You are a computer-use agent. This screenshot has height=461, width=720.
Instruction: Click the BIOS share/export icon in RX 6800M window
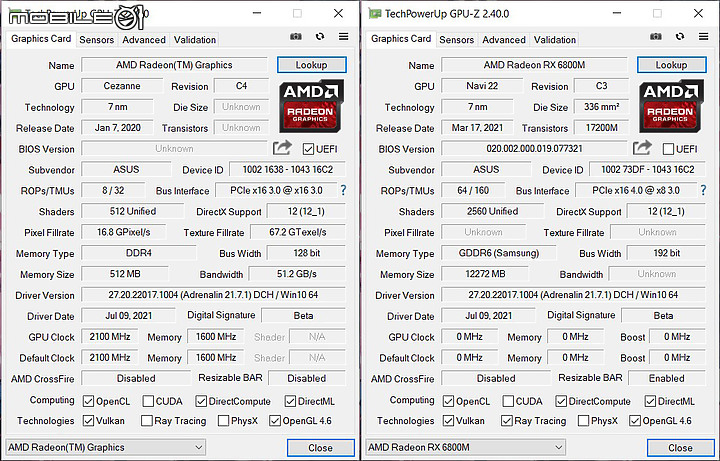pos(642,148)
